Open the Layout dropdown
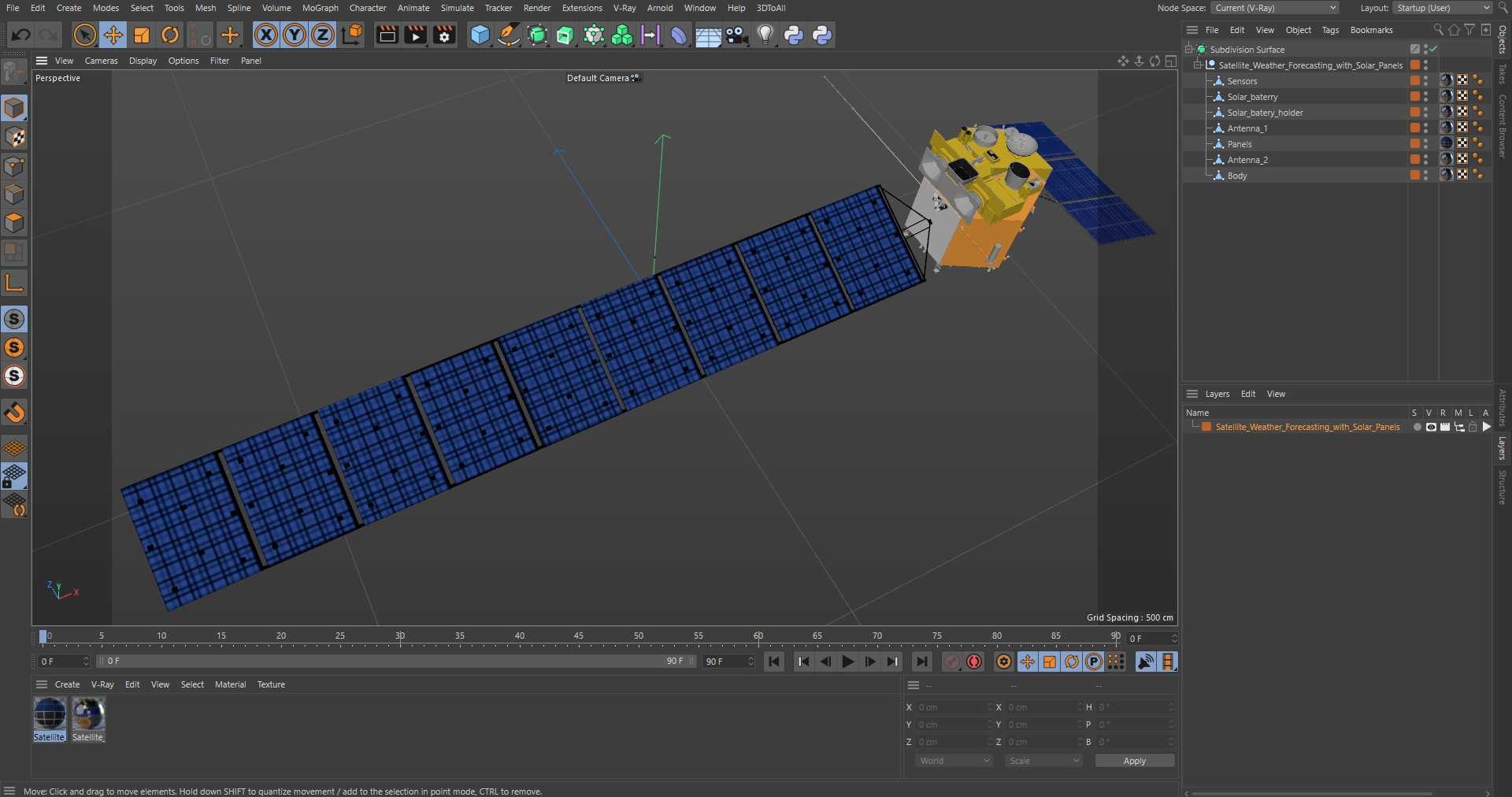Image resolution: width=1512 pixels, height=797 pixels. click(1442, 8)
